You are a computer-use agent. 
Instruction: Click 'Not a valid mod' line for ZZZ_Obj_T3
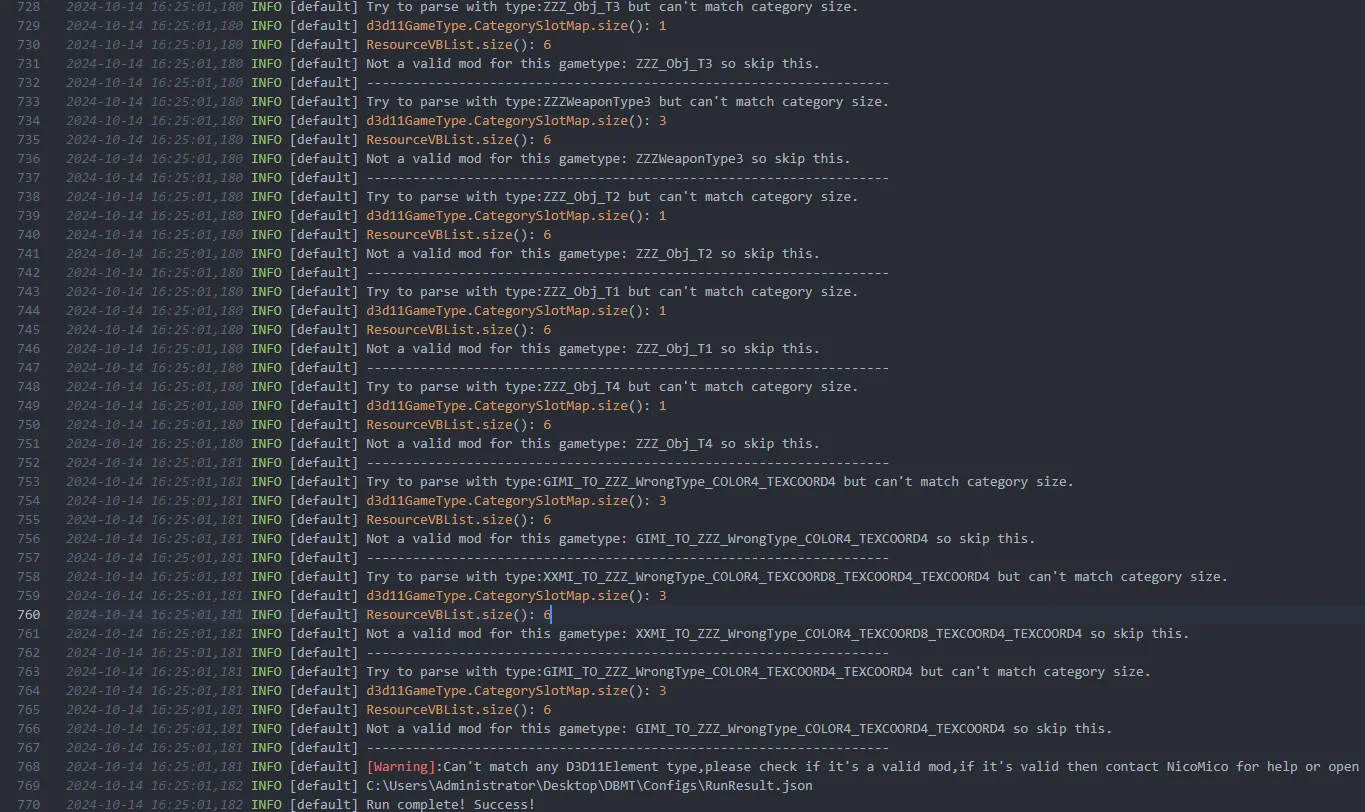(x=593, y=64)
